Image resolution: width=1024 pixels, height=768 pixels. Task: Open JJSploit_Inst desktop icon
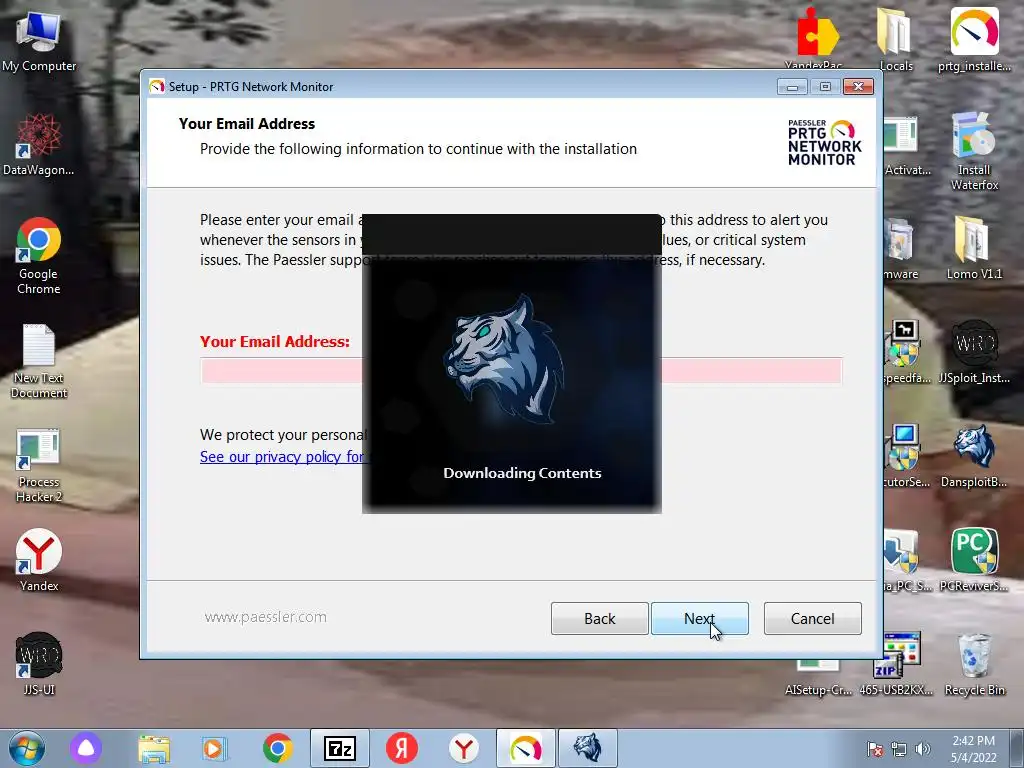[974, 351]
